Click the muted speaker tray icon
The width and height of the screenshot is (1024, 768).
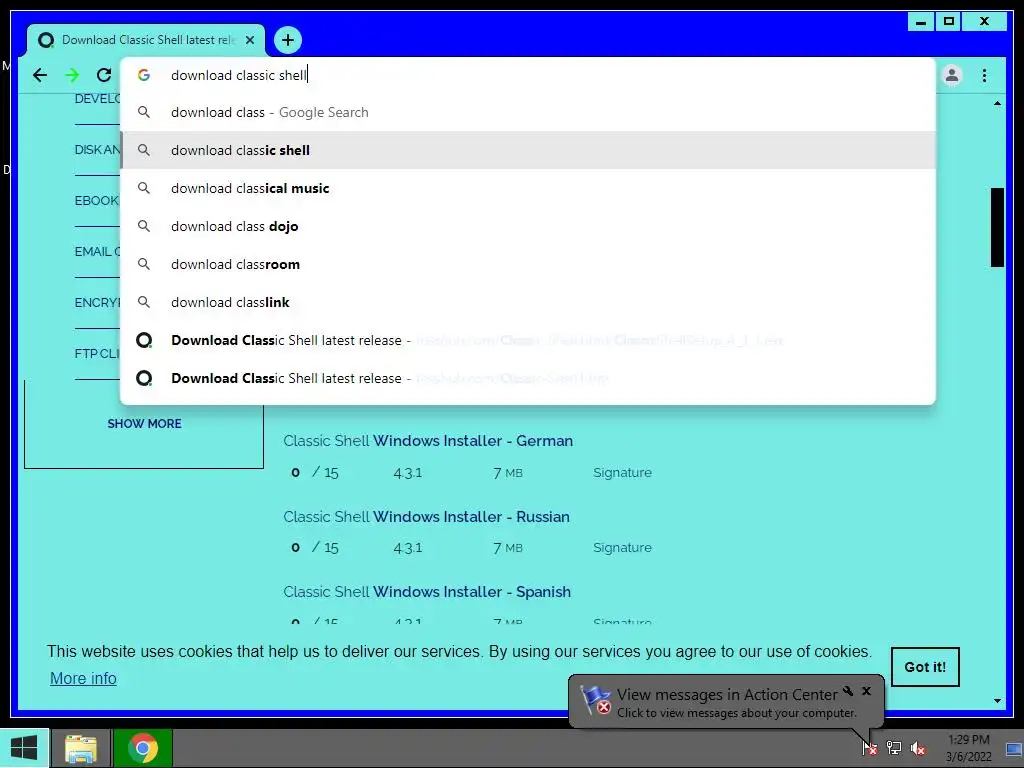(918, 748)
